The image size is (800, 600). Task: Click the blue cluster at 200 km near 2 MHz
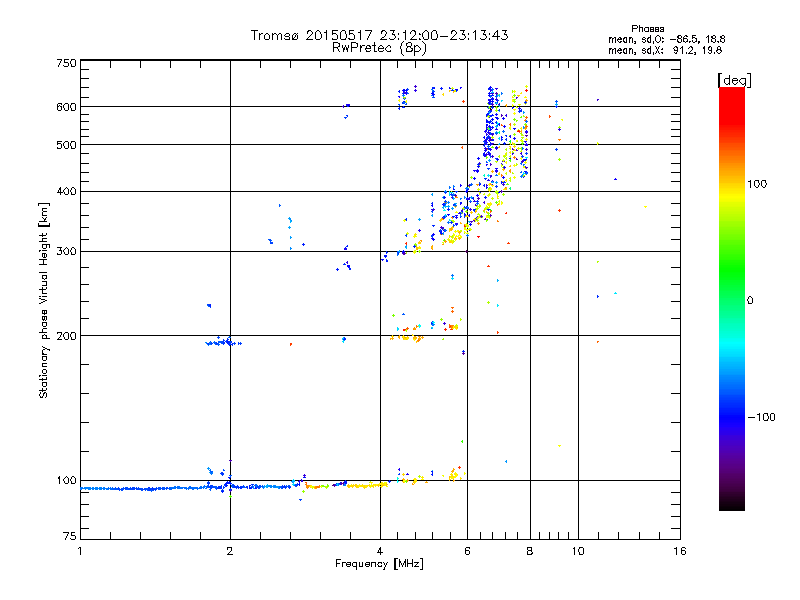coord(222,343)
